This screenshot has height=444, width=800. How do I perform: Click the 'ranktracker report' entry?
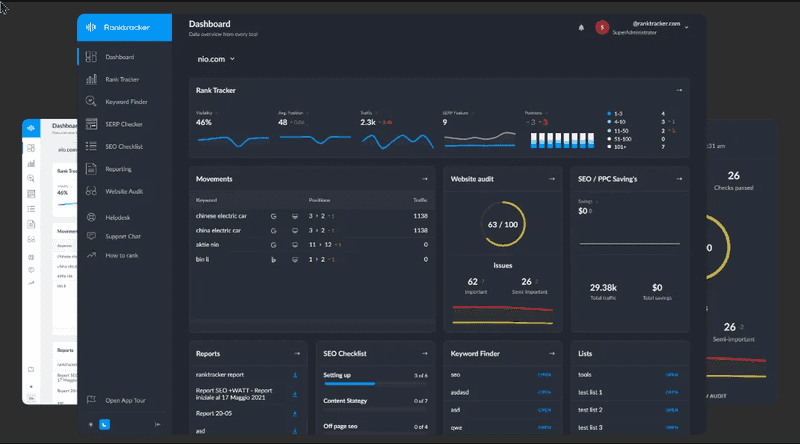point(220,375)
